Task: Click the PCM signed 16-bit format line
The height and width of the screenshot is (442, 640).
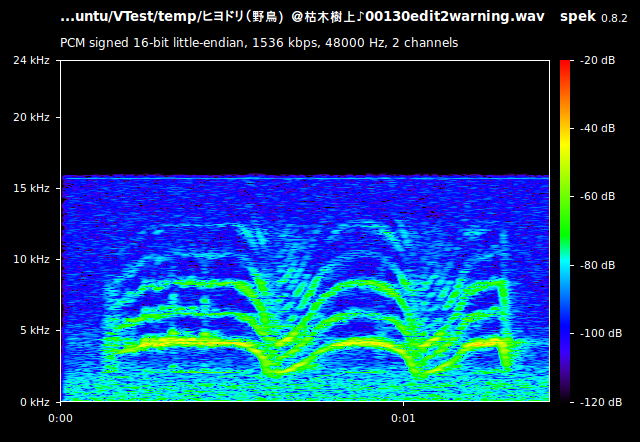Action: pyautogui.click(x=259, y=43)
